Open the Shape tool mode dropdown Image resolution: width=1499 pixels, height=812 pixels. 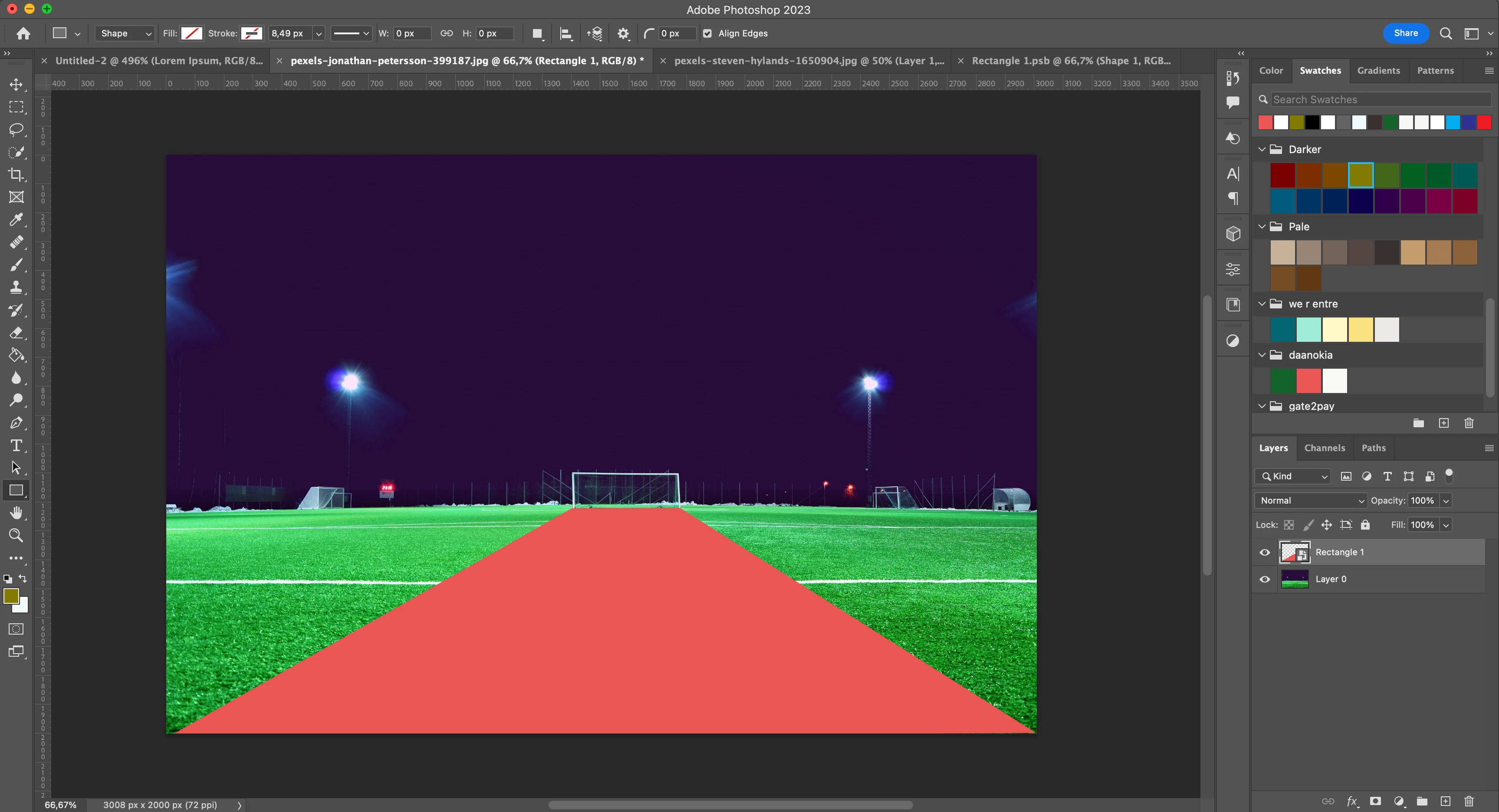(125, 34)
